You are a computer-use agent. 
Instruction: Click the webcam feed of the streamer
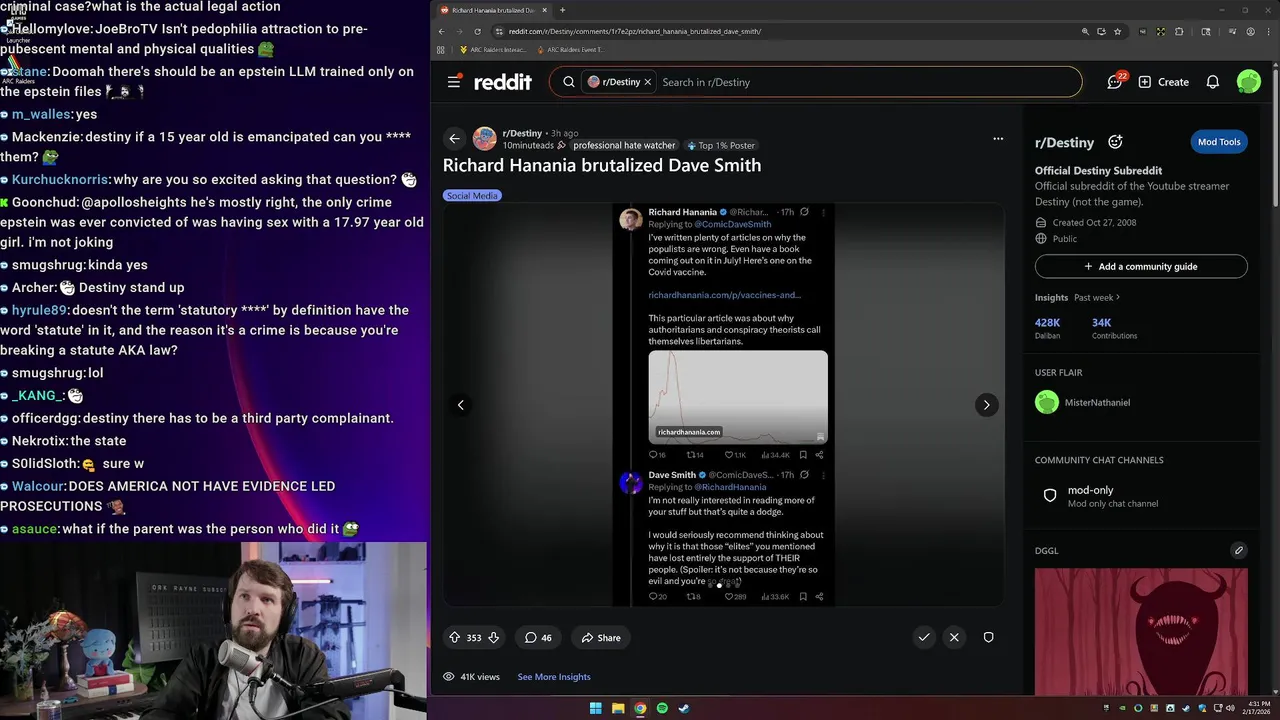pos(214,630)
